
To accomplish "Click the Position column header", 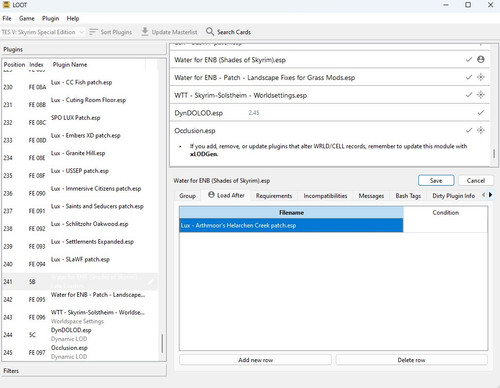I will (14, 65).
